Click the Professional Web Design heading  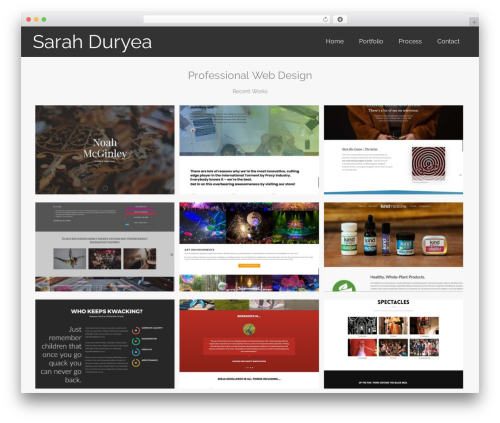tap(250, 75)
